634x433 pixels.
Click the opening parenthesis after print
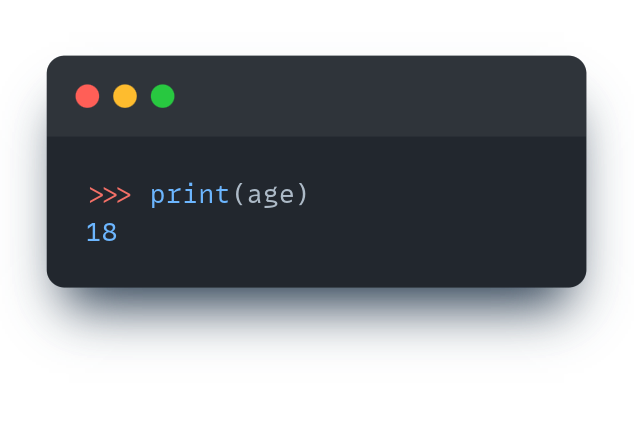pos(238,195)
